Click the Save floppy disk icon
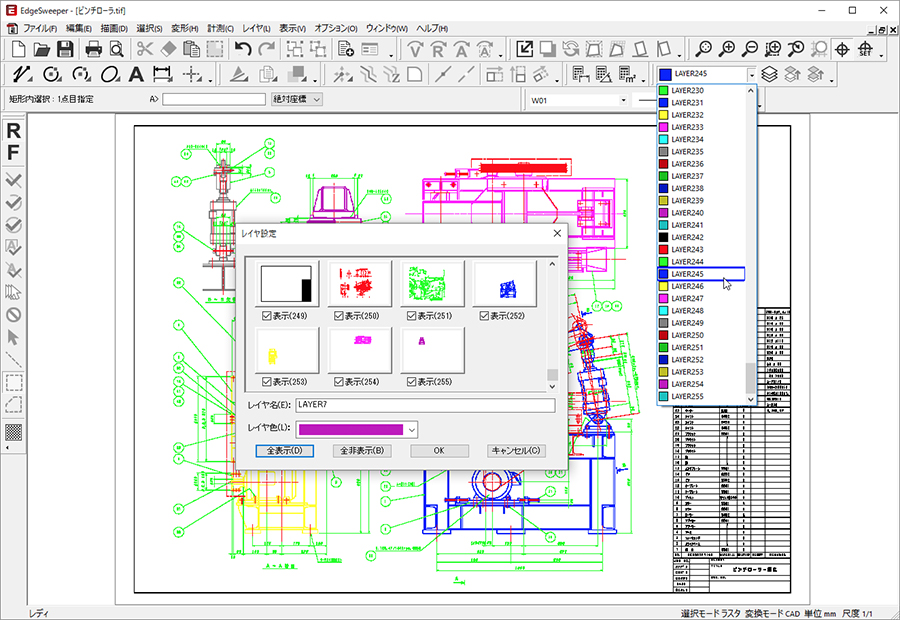The height and width of the screenshot is (620, 900). [64, 48]
